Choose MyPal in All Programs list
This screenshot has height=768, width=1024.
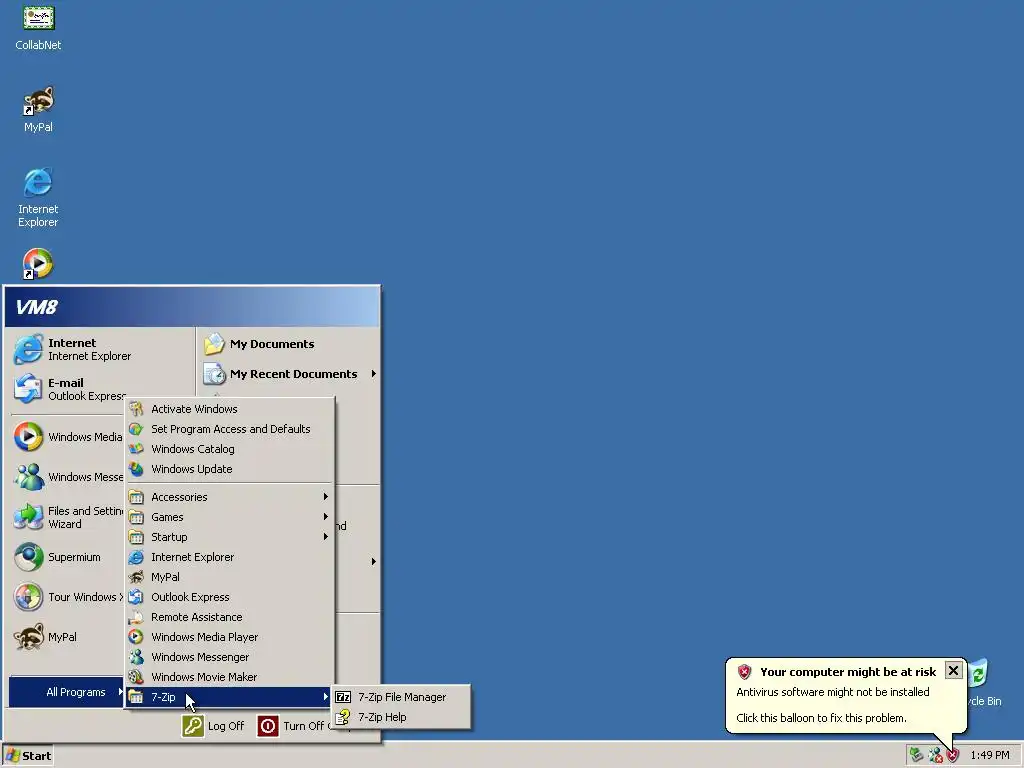pos(230,577)
